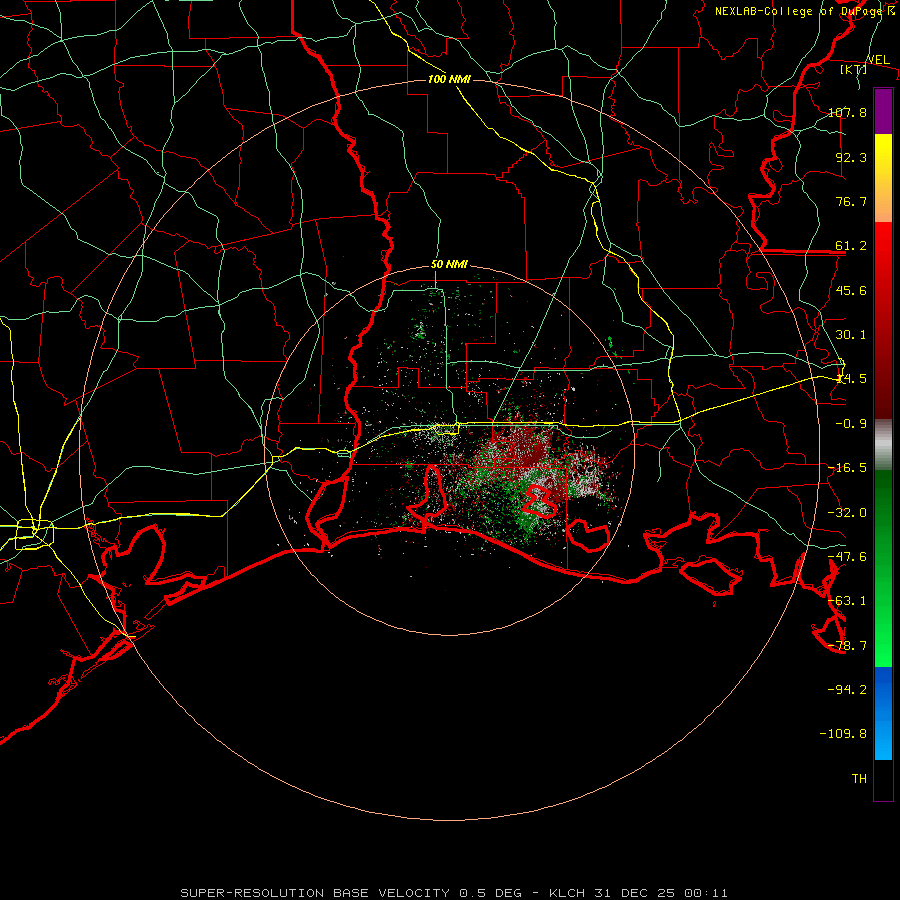Click the -78.7 legend value
This screenshot has height=900, width=900.
pos(848,646)
